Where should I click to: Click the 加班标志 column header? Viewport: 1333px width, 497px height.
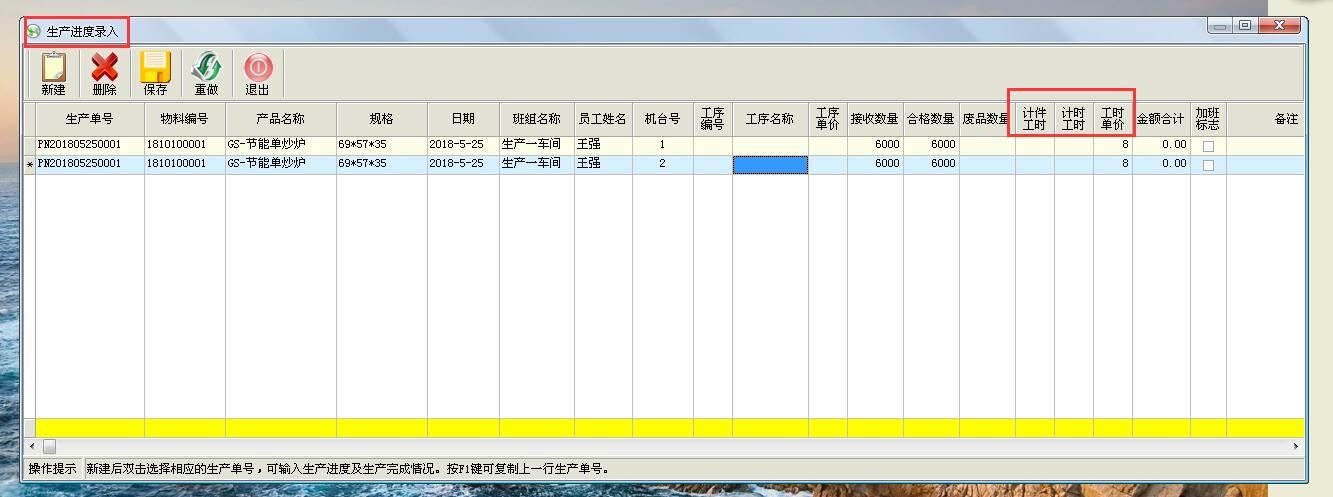click(x=1208, y=119)
